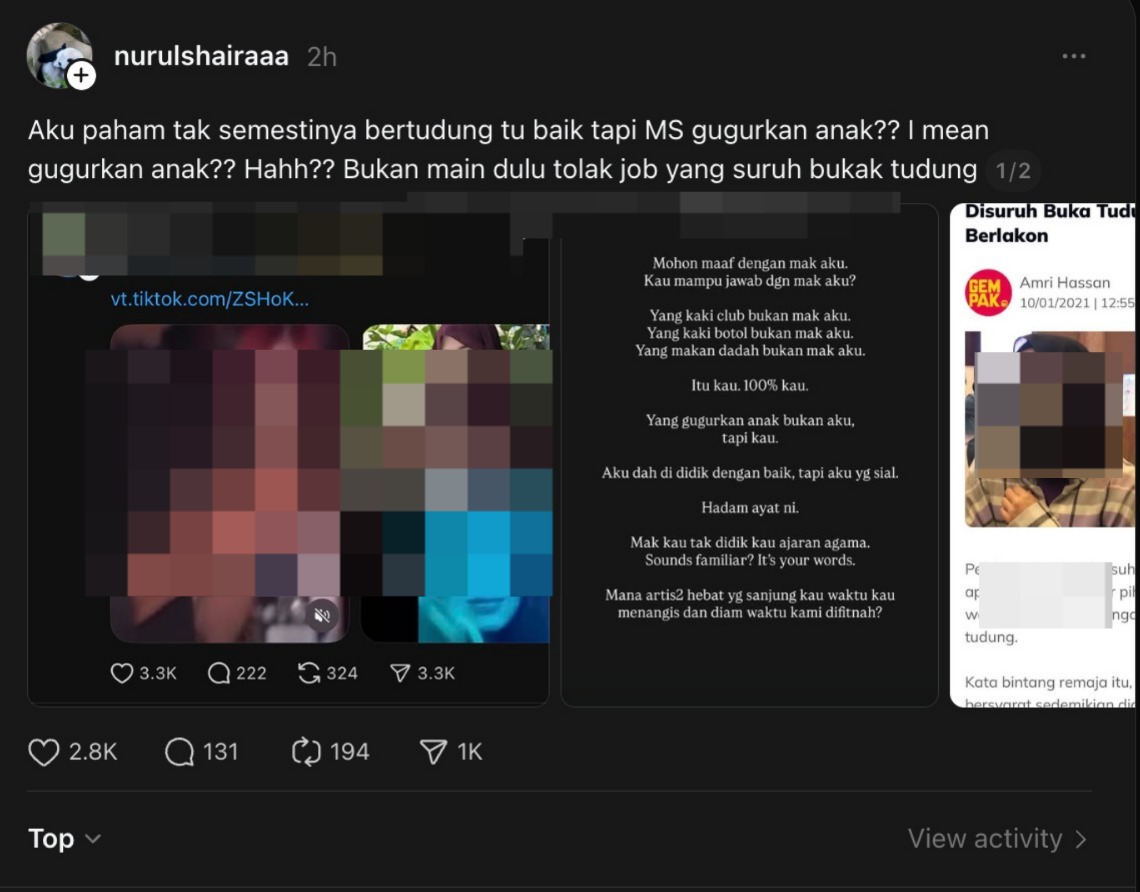The height and width of the screenshot is (892, 1140).
Task: Tap the embedded post's 3.3K heart icon
Action: 121,673
